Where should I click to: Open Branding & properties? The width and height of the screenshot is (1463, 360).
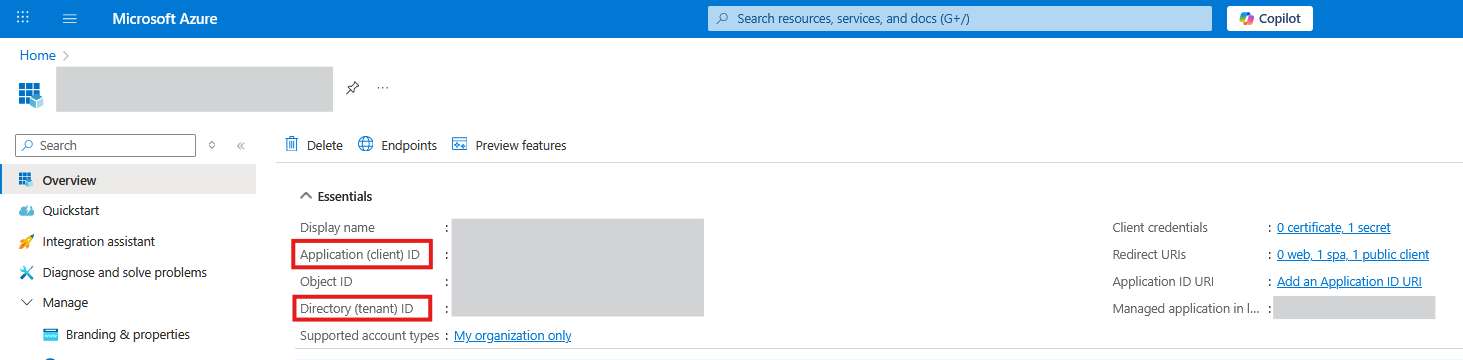[128, 334]
